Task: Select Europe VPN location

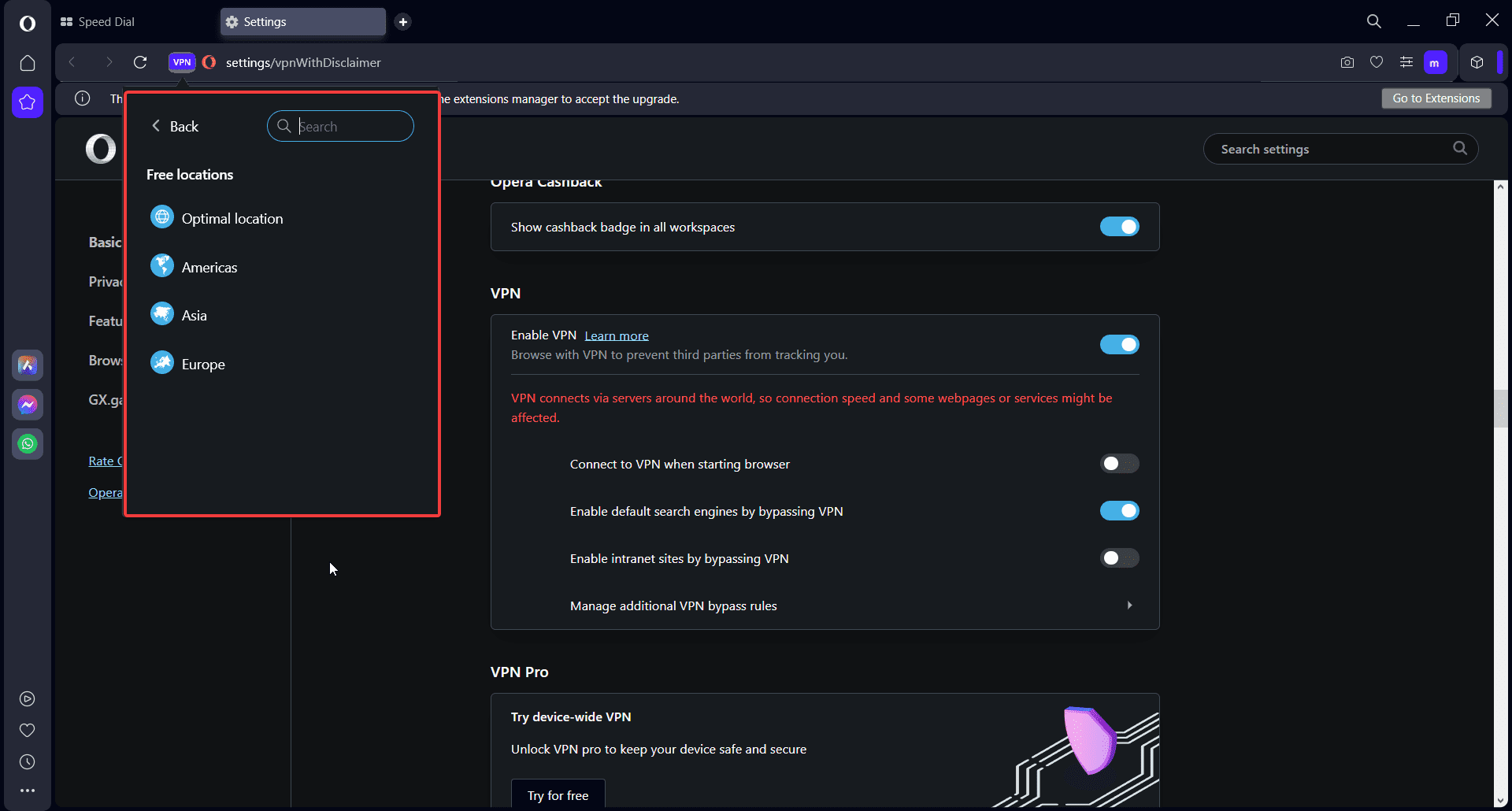Action: pyautogui.click(x=203, y=365)
